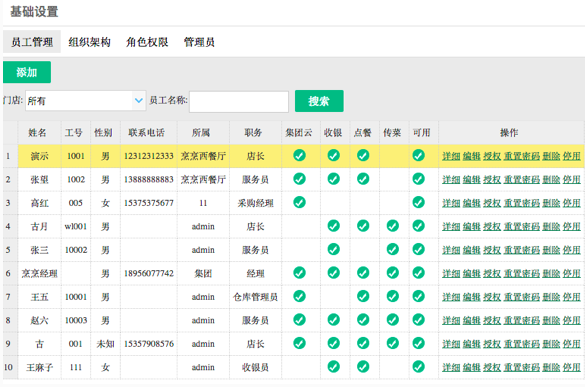Toggle 可用 status for 王麻子

(419, 367)
